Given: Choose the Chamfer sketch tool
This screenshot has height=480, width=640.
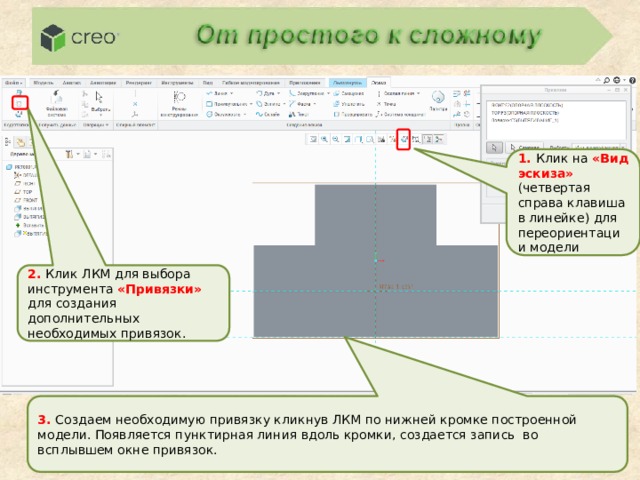Looking at the screenshot, I should (x=300, y=104).
